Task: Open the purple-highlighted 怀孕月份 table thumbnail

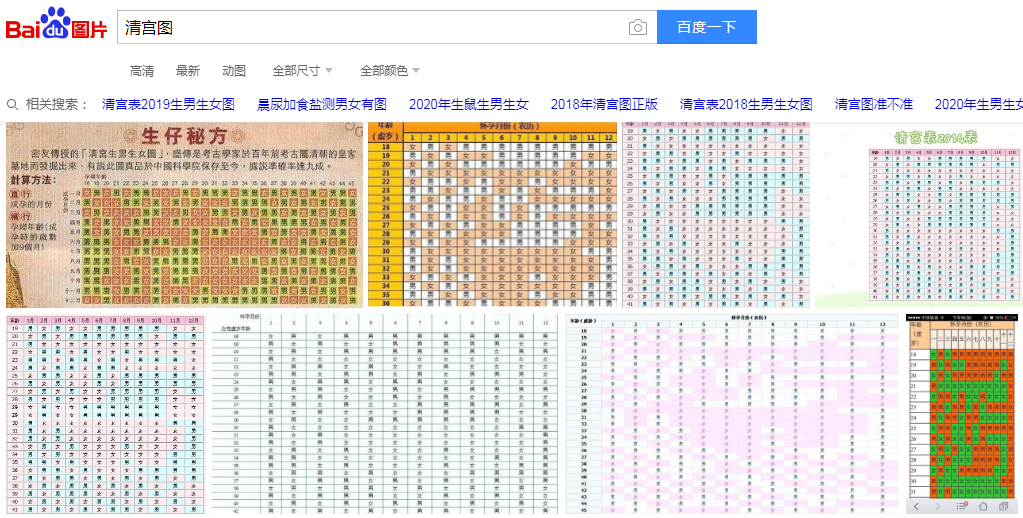Action: tap(733, 414)
